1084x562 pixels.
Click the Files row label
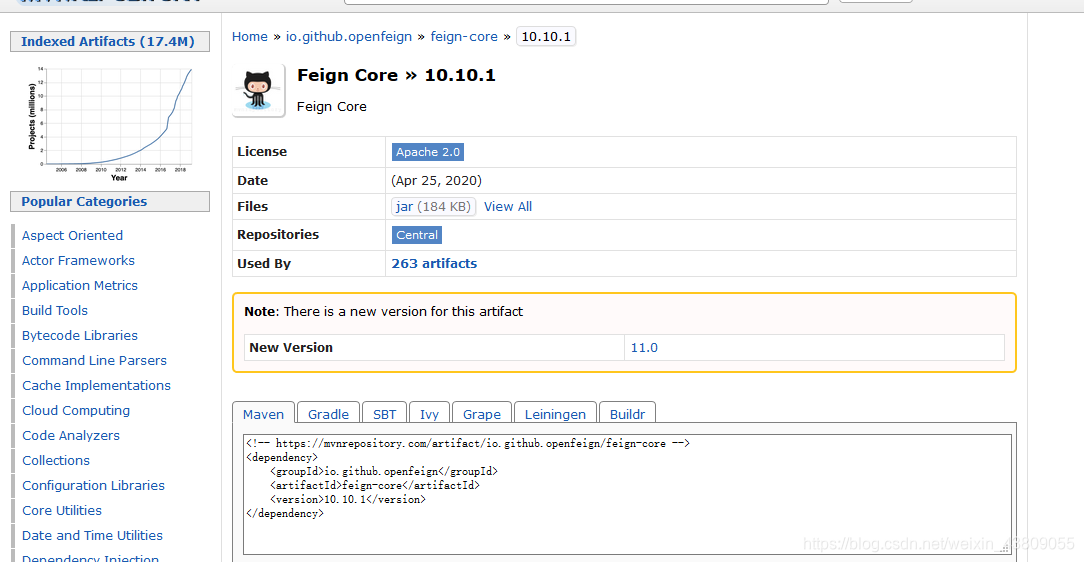[x=252, y=207]
